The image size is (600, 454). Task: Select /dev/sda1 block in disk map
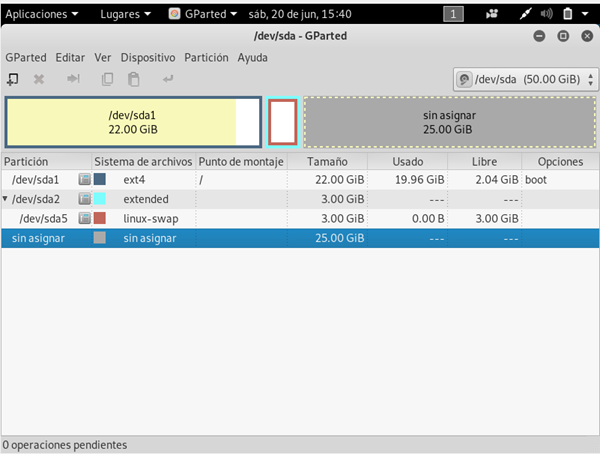pos(133,122)
